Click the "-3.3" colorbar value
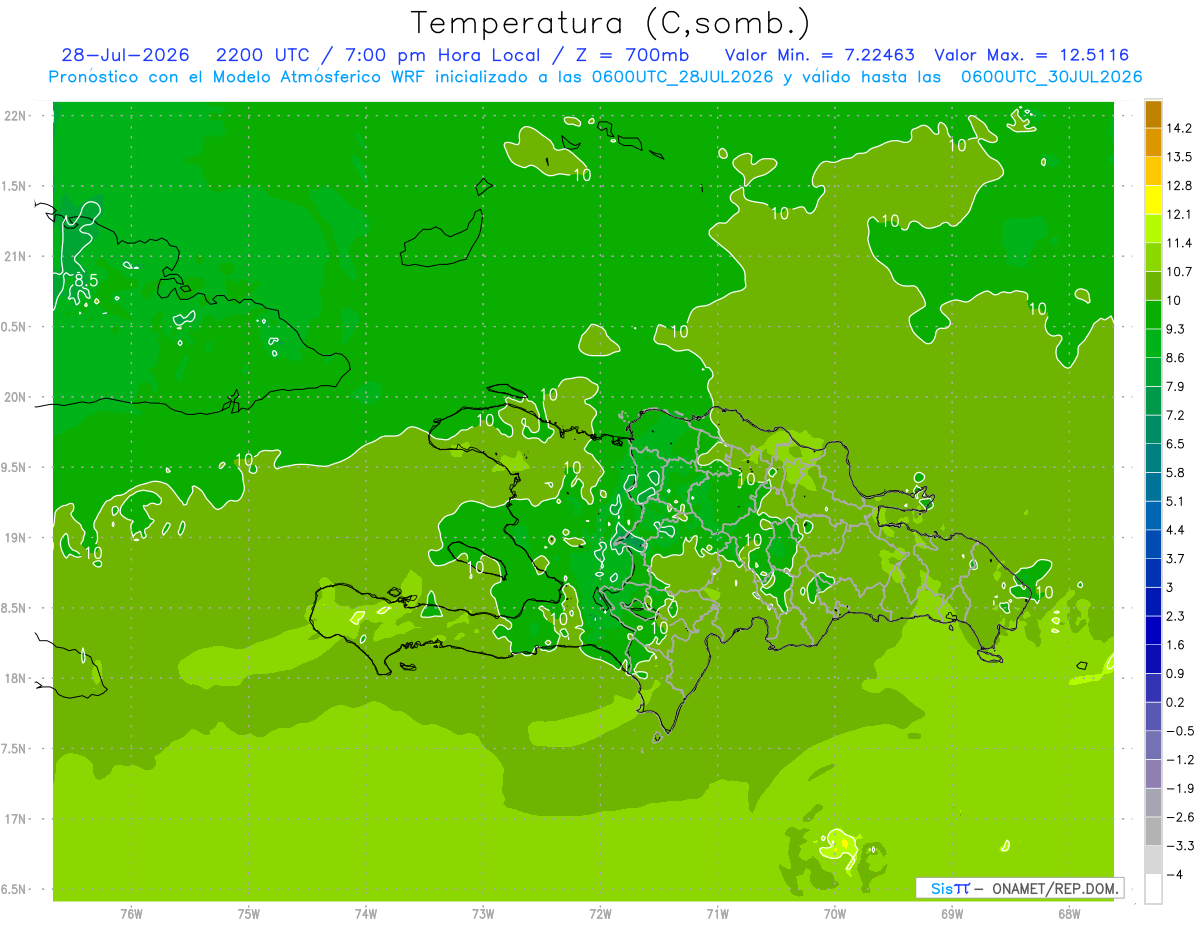The image size is (1200, 927). point(1179,846)
